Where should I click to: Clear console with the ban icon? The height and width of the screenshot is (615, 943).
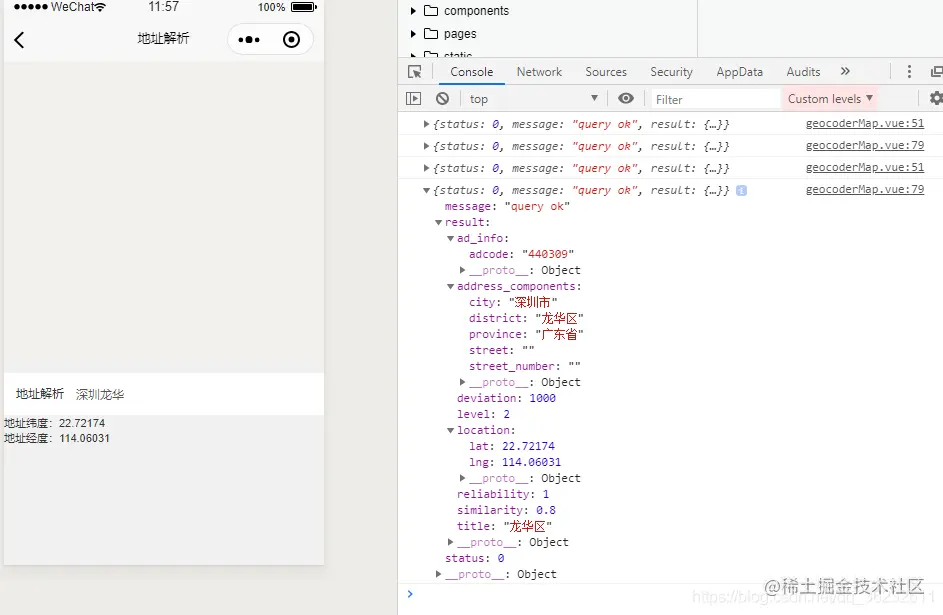tap(443, 99)
